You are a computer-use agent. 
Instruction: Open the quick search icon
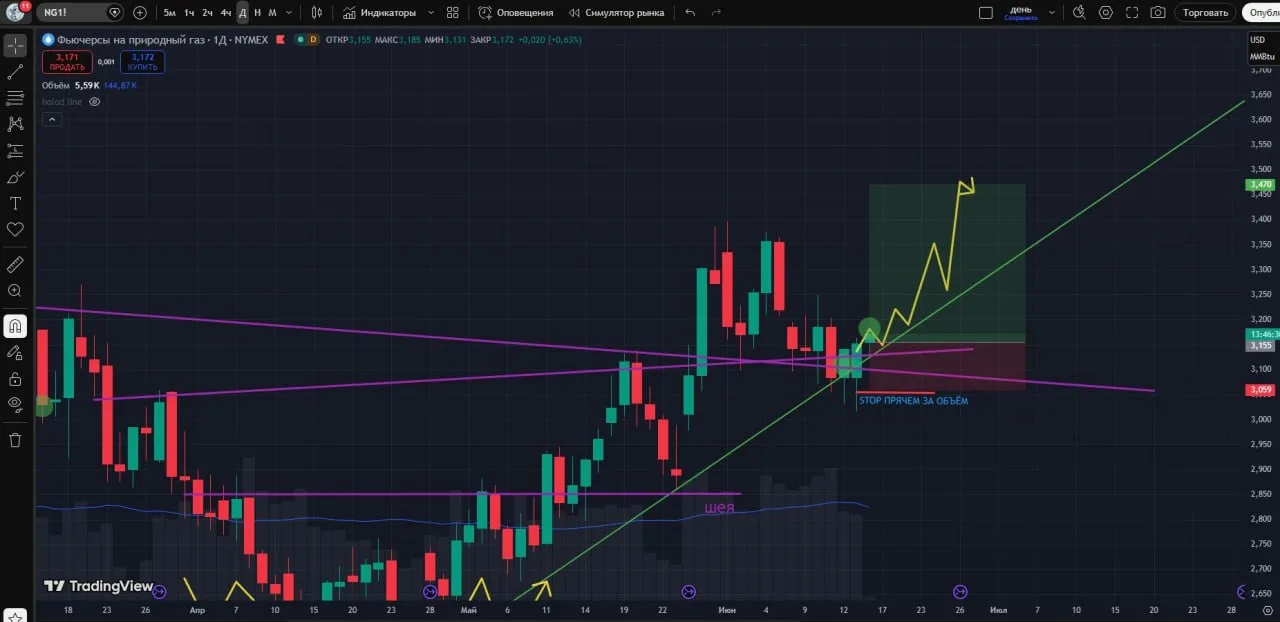pyautogui.click(x=1079, y=13)
